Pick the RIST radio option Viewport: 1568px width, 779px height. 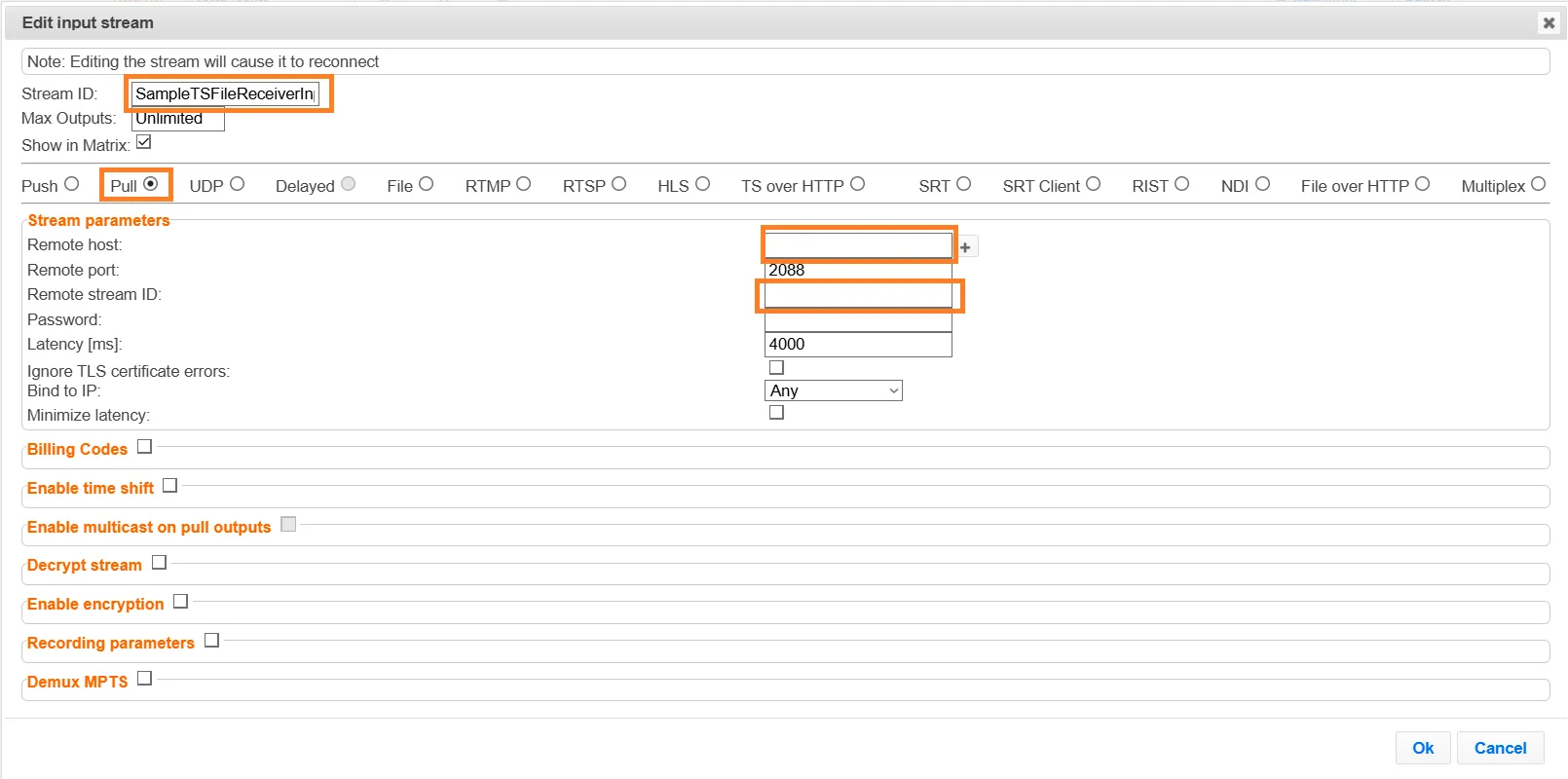click(x=1181, y=184)
